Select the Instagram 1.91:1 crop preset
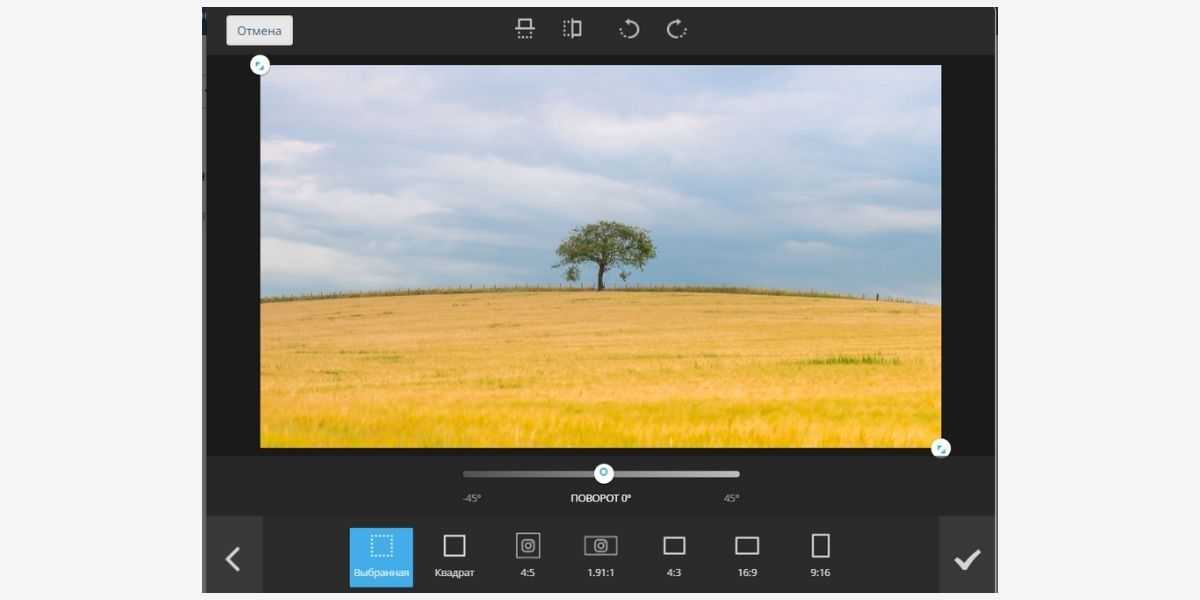The width and height of the screenshot is (1200, 600). click(601, 556)
